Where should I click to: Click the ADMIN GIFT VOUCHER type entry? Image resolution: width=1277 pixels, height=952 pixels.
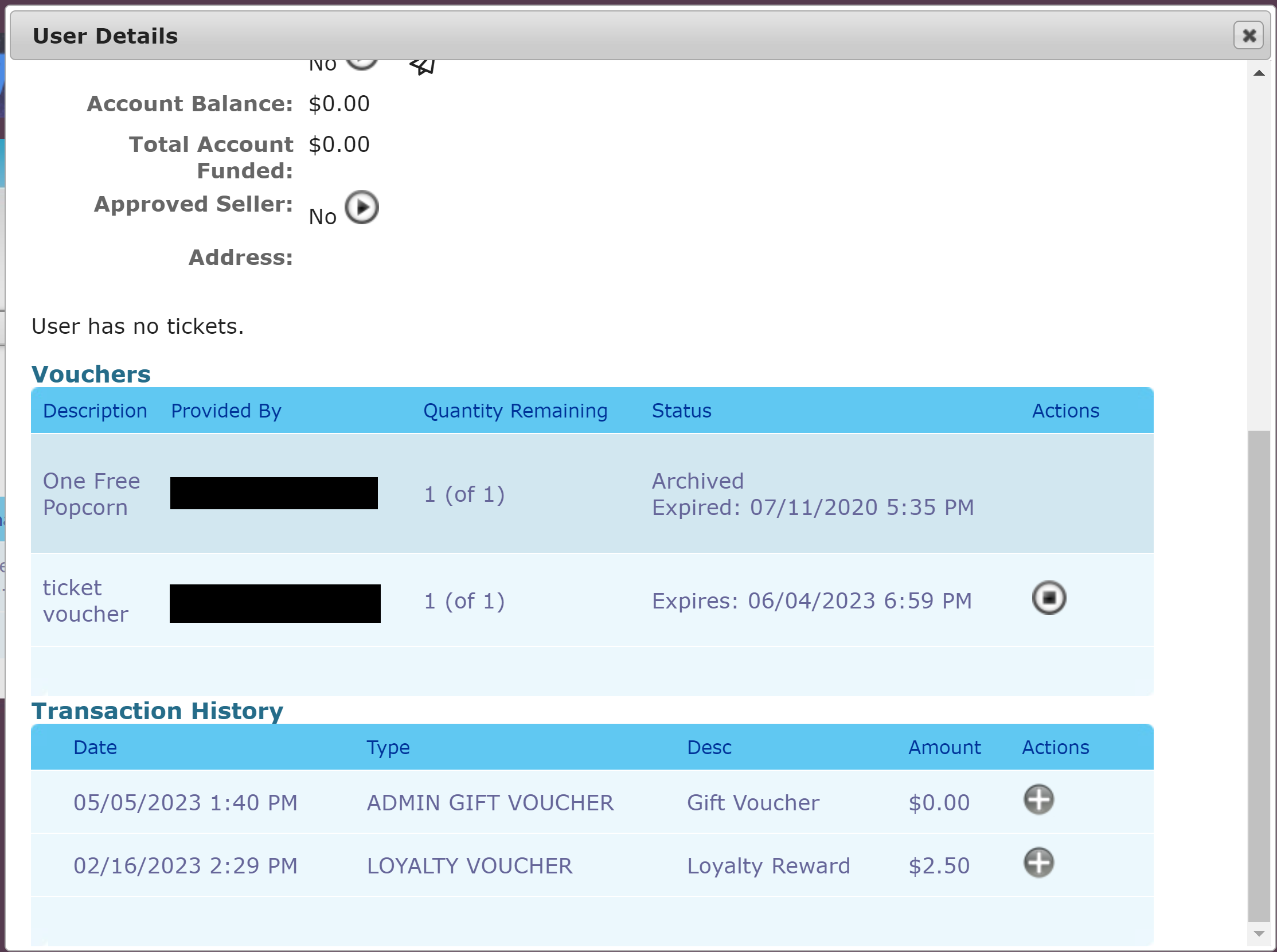point(490,803)
